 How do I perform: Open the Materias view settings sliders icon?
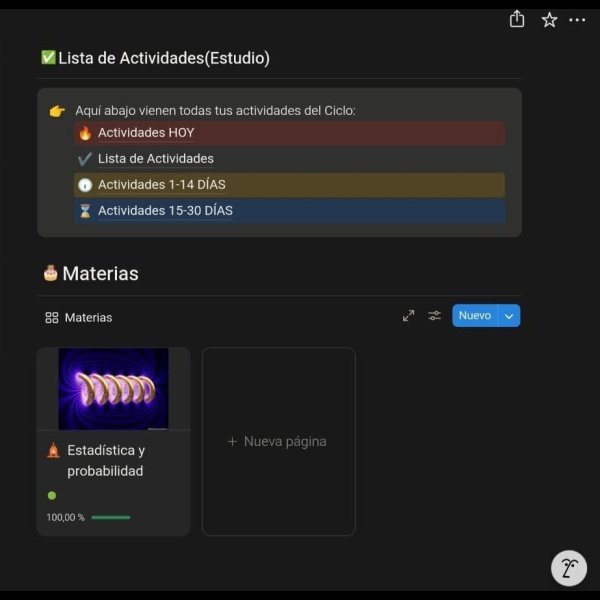point(435,316)
